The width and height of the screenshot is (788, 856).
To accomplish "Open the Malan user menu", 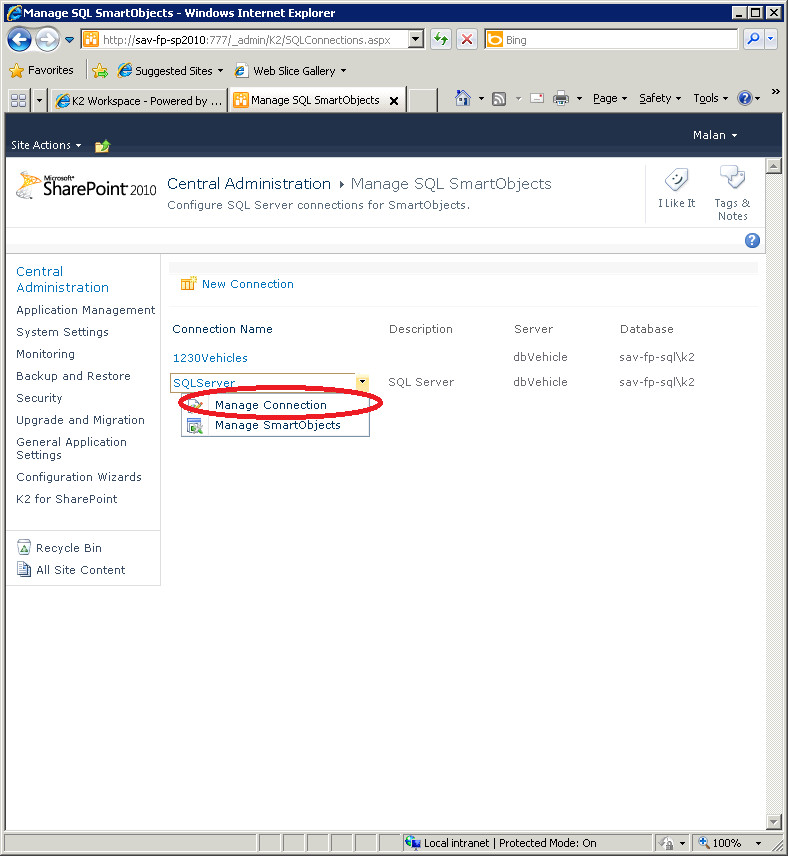I will tap(715, 135).
